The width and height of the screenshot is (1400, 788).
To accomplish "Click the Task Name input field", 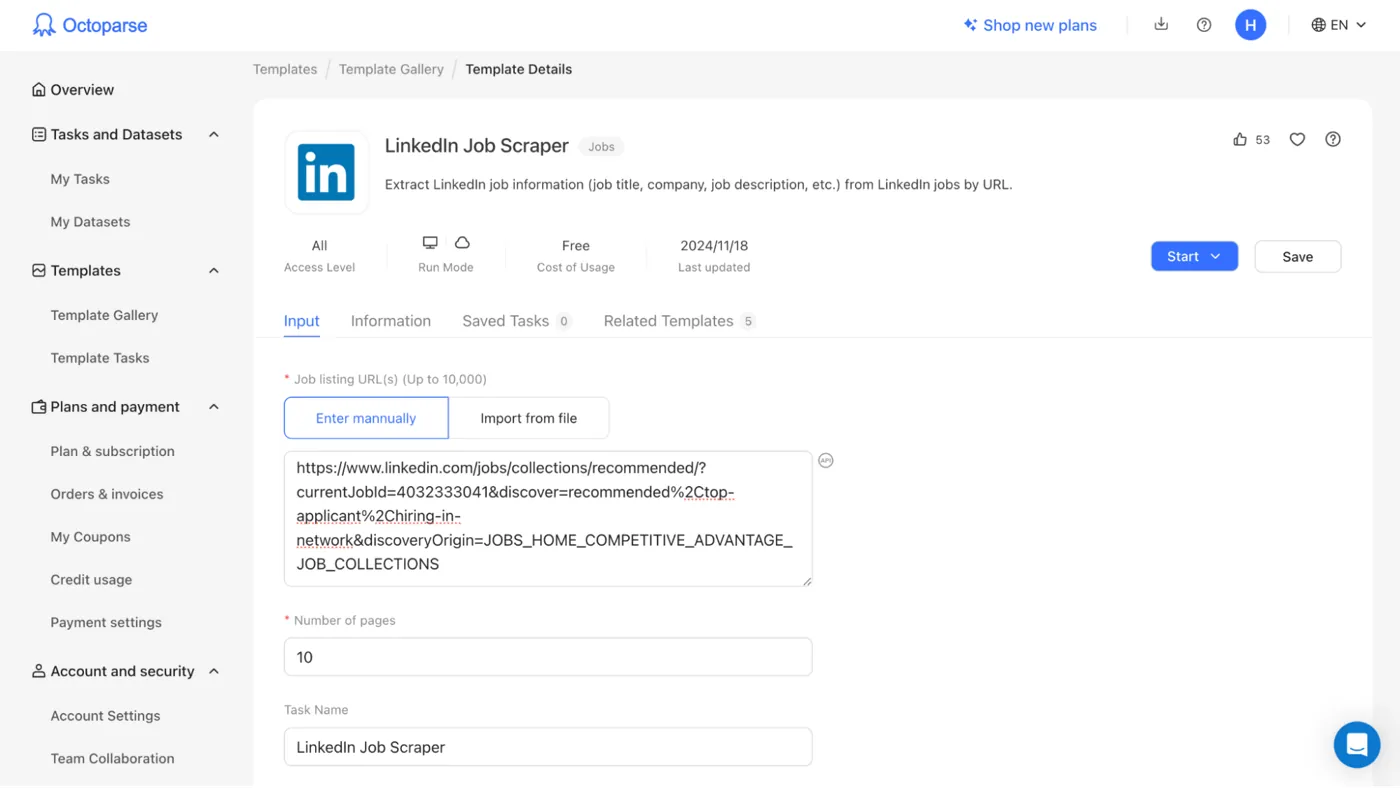I will tap(548, 747).
